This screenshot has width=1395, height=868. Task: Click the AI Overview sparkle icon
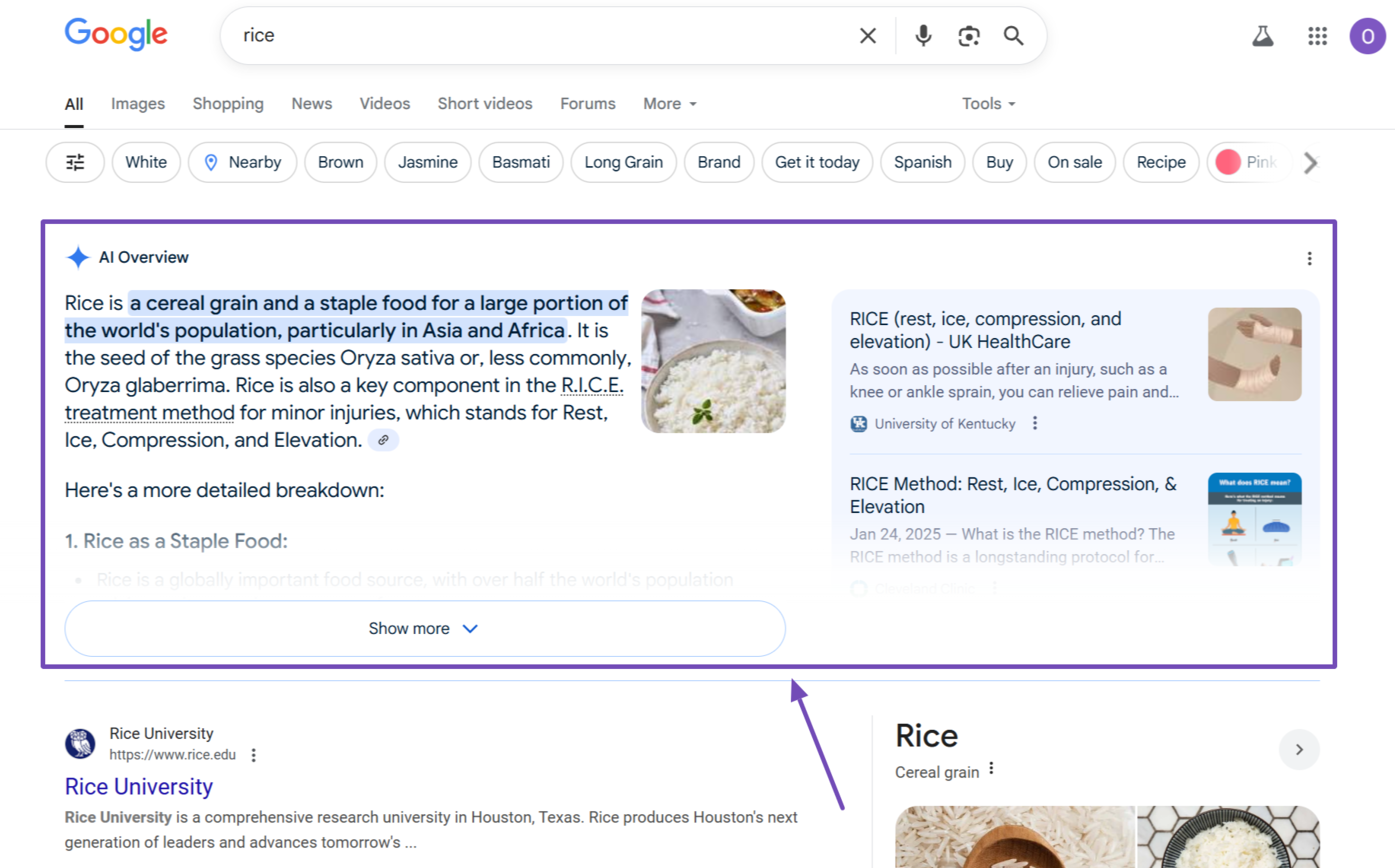click(x=78, y=258)
